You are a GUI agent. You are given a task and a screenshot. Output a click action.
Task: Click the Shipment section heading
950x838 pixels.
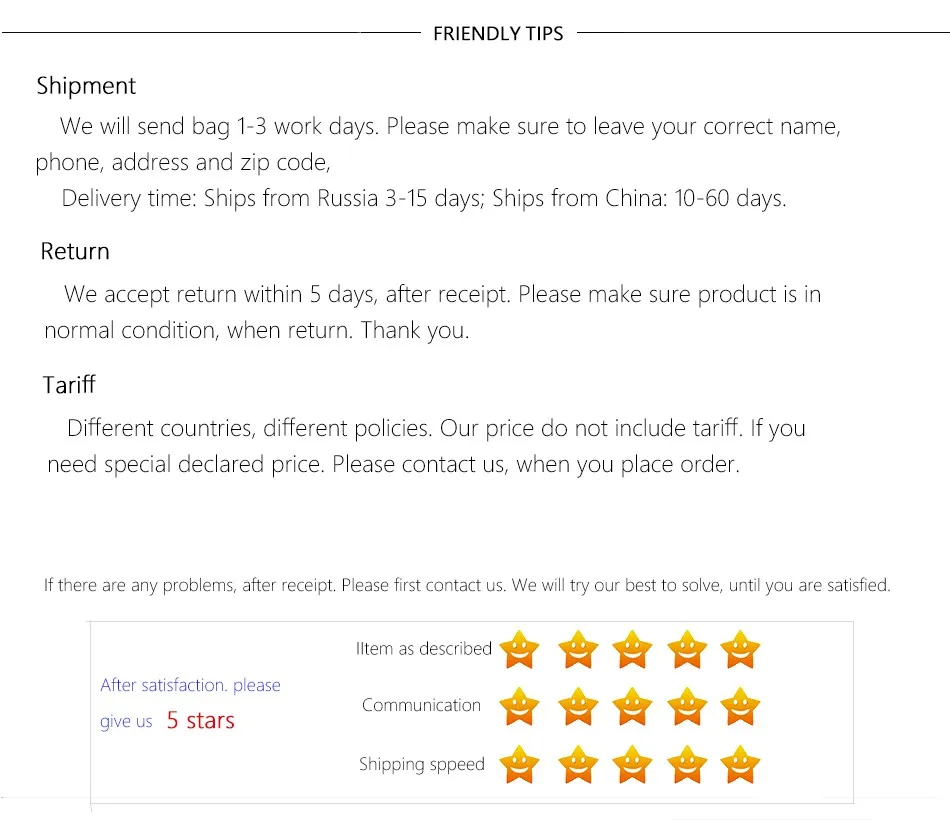[x=86, y=86]
